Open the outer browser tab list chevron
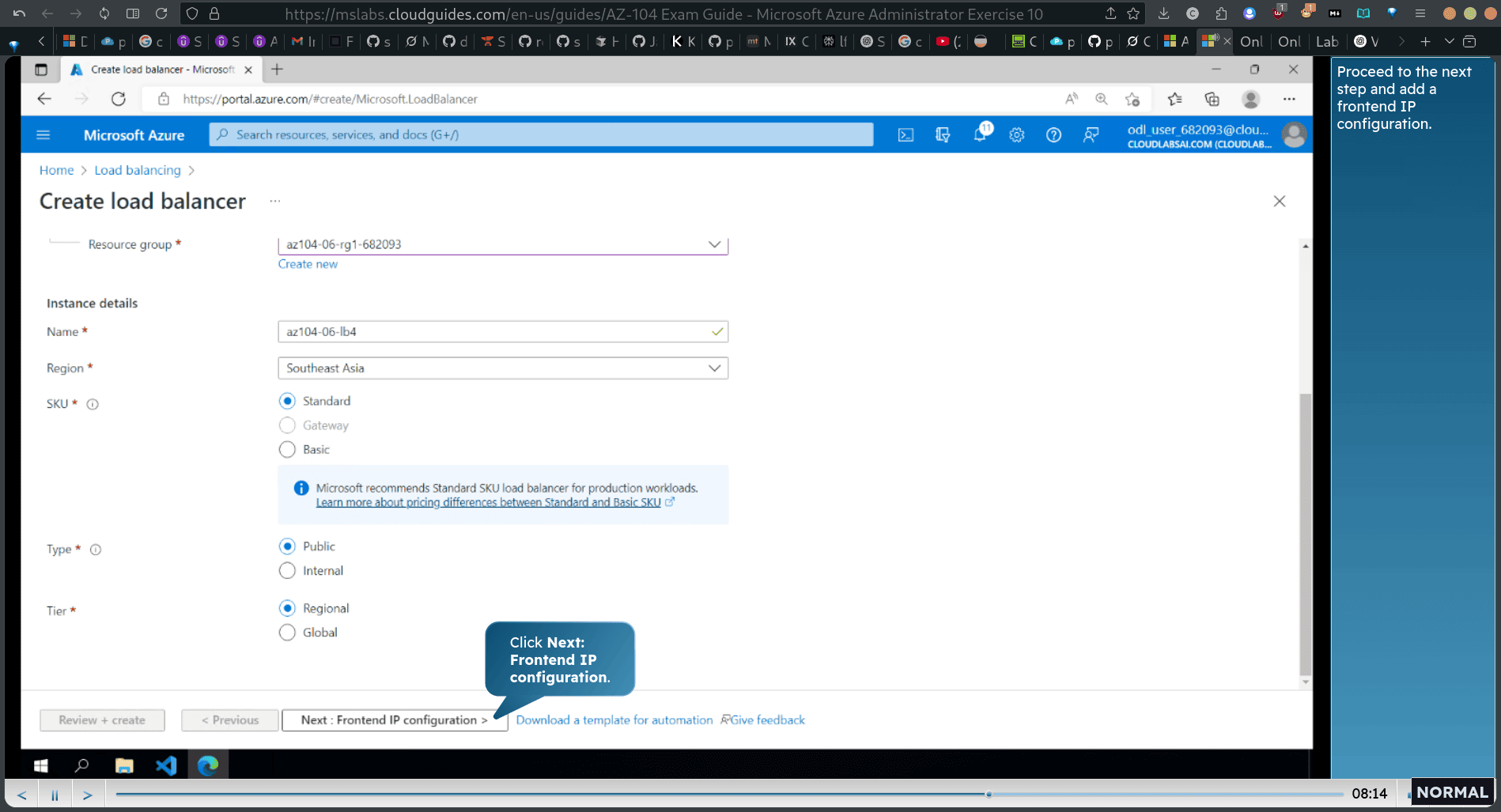This screenshot has height=812, width=1501. tap(1449, 41)
